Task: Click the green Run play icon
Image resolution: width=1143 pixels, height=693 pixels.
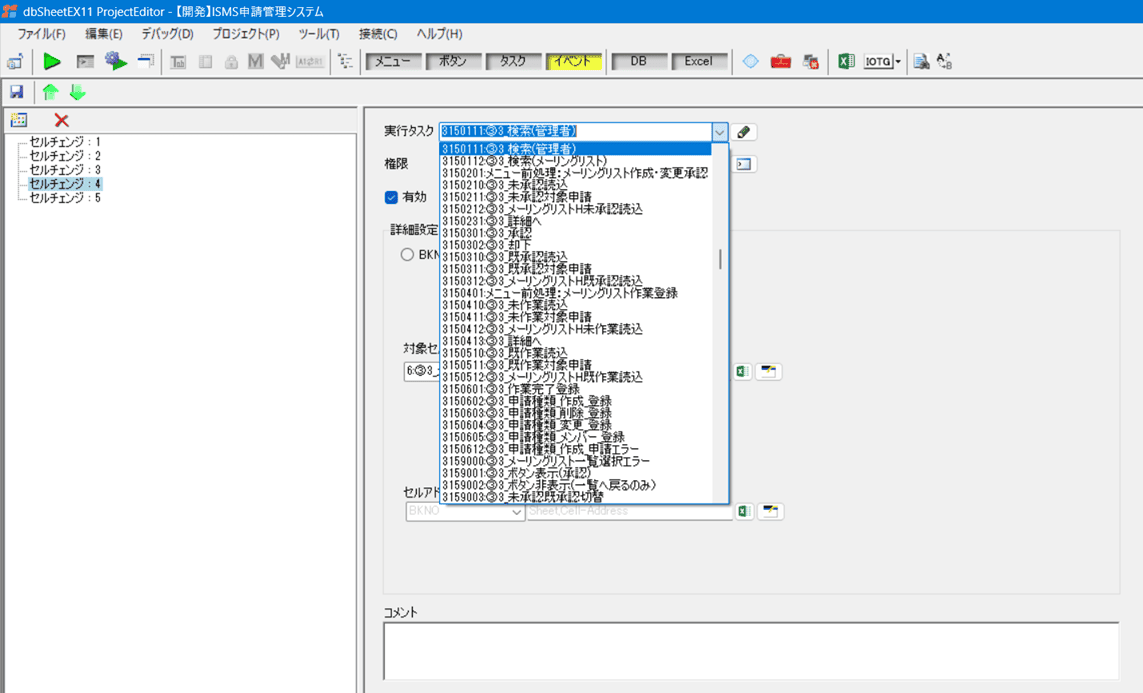Action: click(52, 62)
